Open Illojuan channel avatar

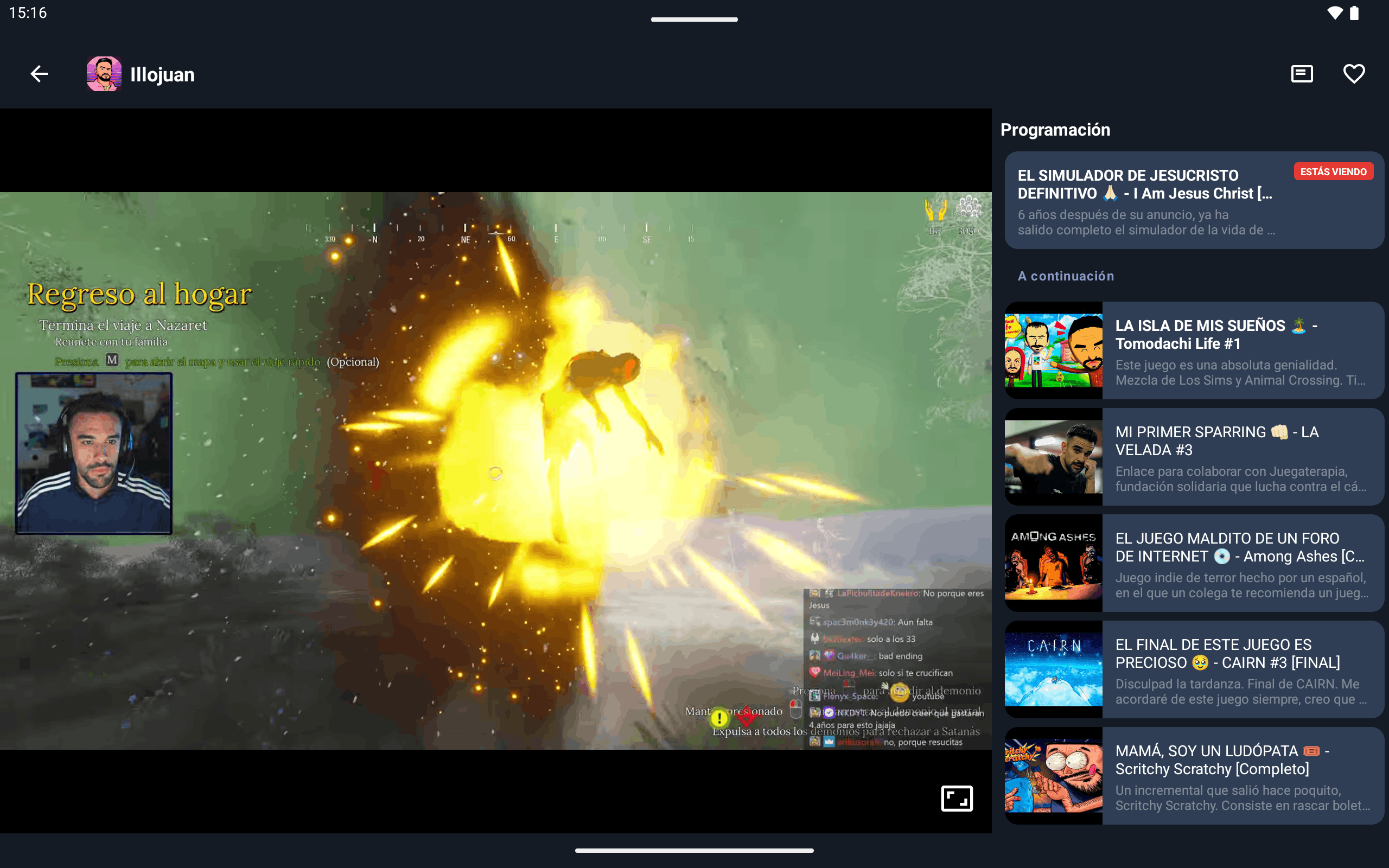(104, 74)
